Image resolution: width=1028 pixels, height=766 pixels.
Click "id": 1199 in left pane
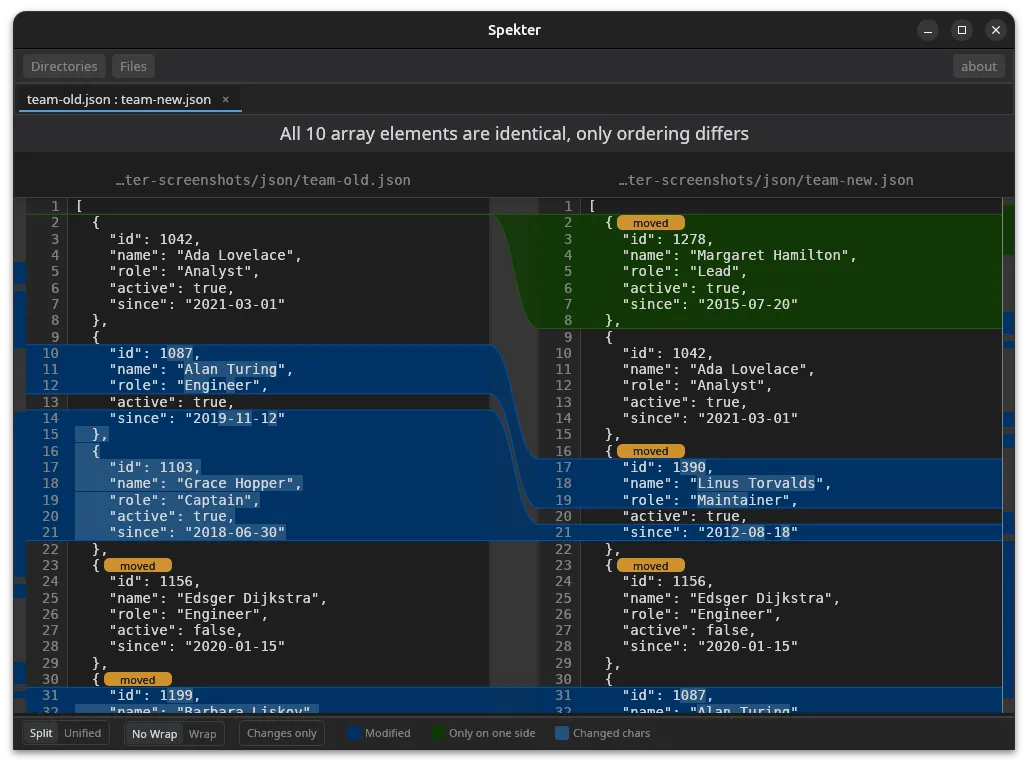155,695
